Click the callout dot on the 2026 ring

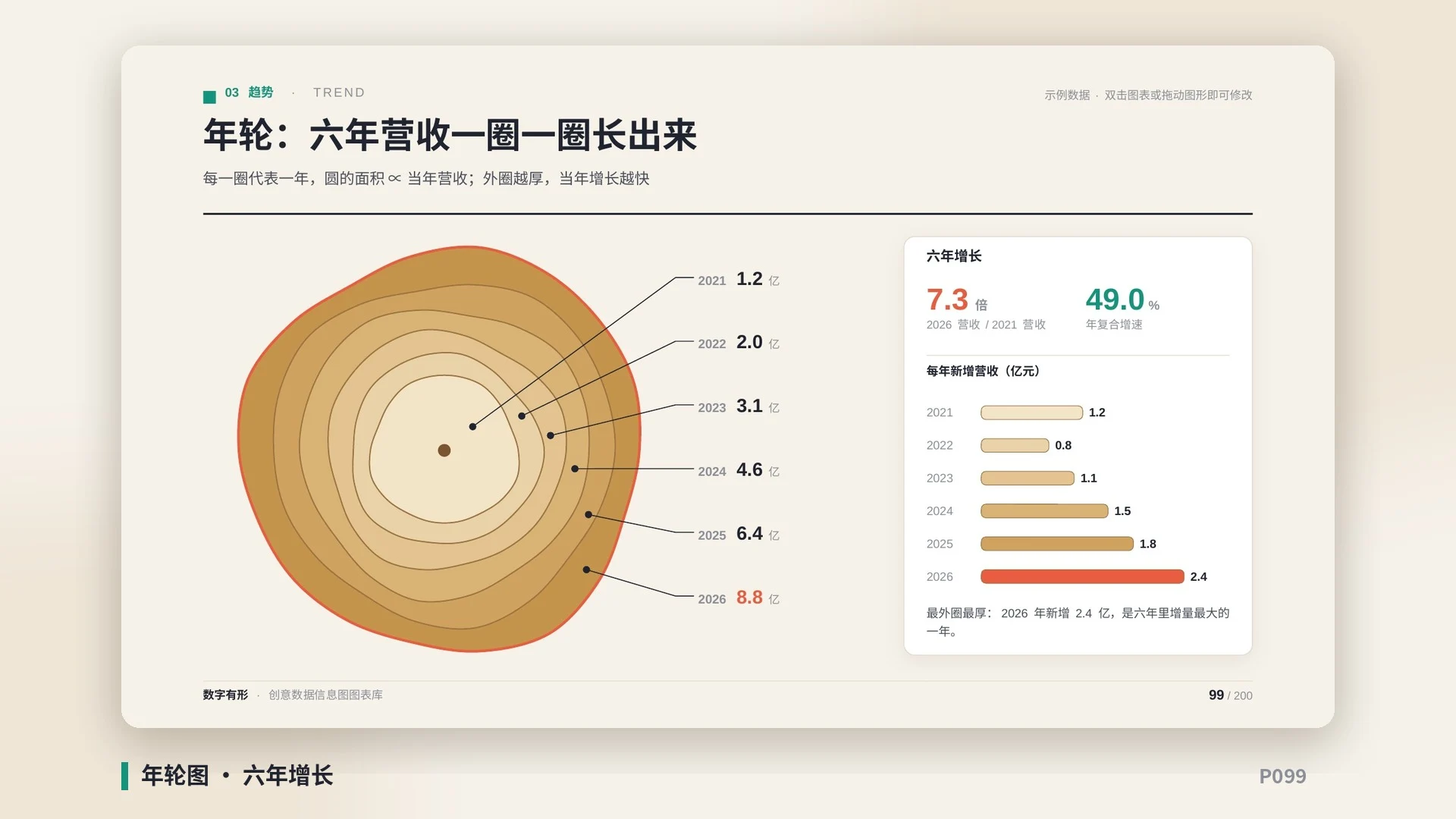(x=586, y=570)
